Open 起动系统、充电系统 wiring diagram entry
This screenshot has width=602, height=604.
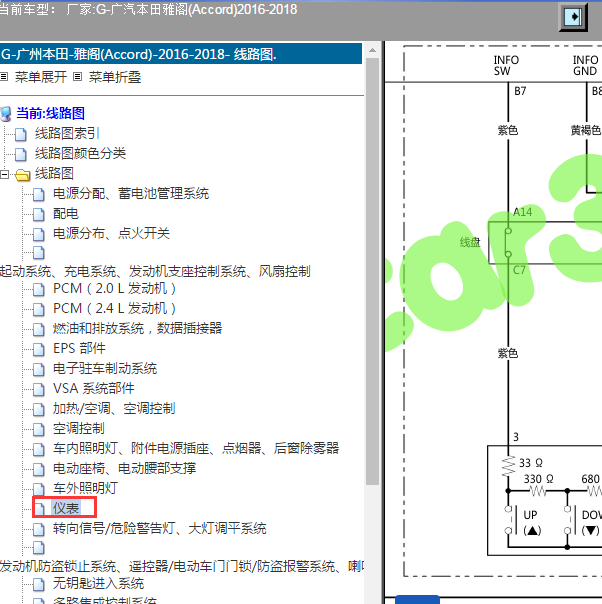(155, 271)
